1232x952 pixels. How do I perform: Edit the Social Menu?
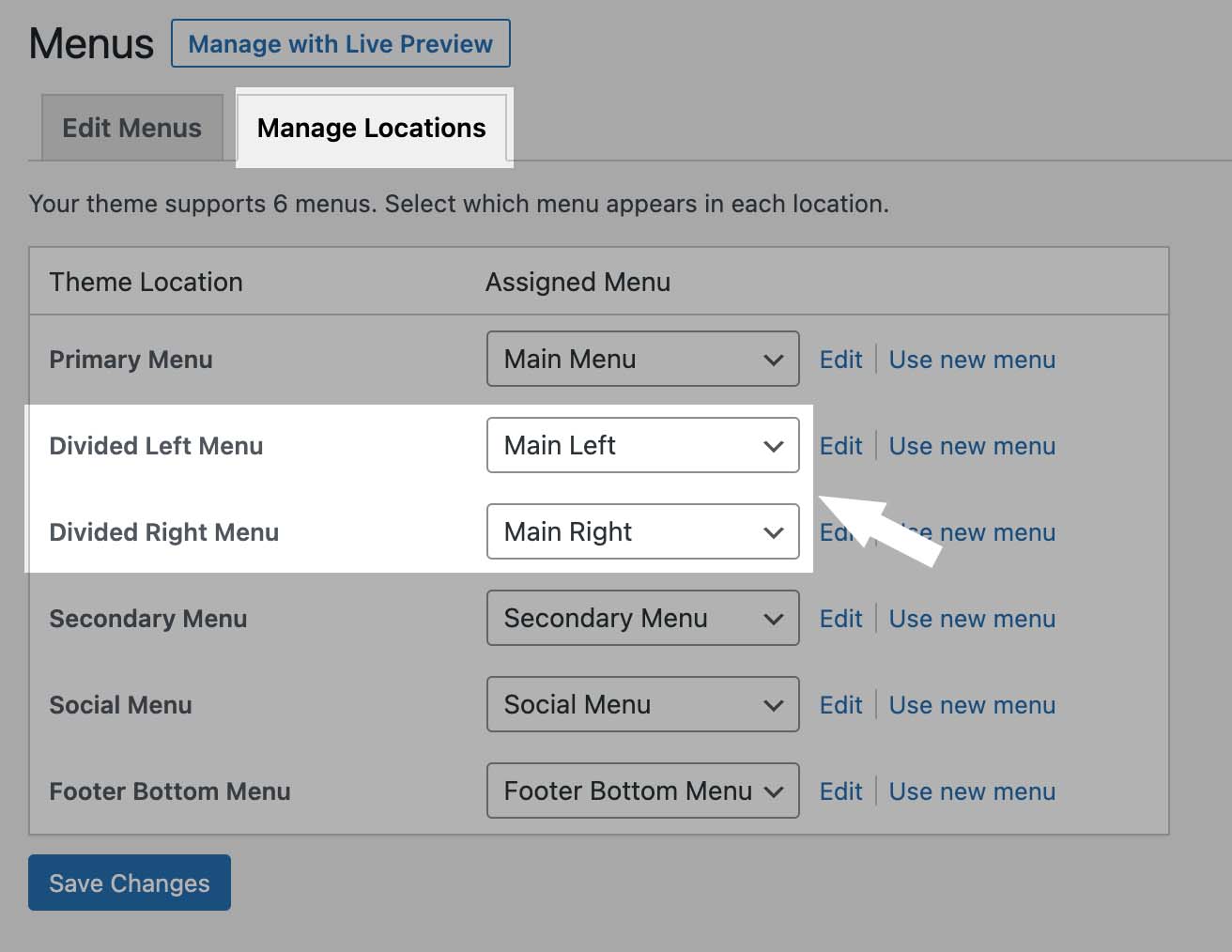pyautogui.click(x=839, y=704)
